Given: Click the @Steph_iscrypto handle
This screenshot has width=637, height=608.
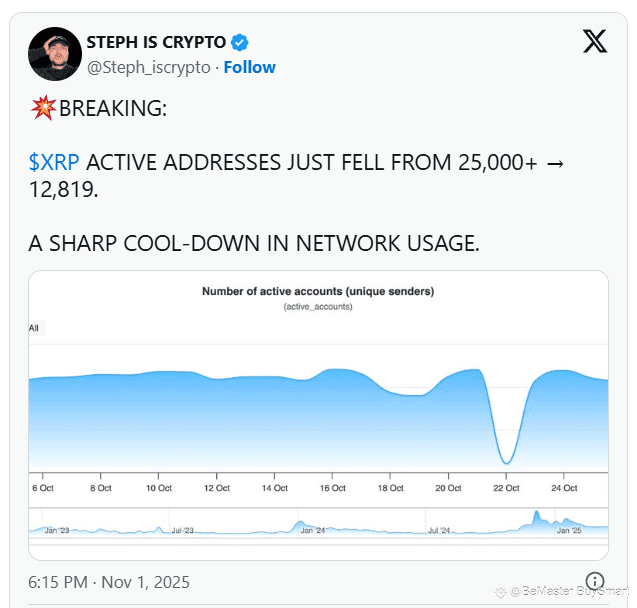Looking at the screenshot, I should [x=150, y=67].
